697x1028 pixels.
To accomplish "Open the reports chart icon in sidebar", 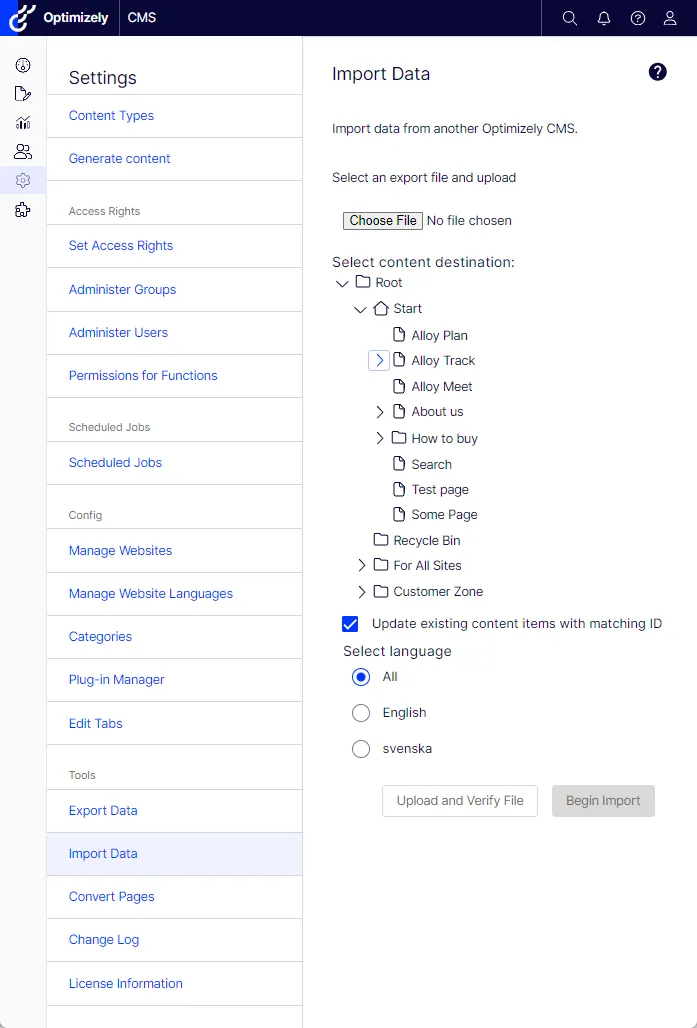I will [x=23, y=123].
